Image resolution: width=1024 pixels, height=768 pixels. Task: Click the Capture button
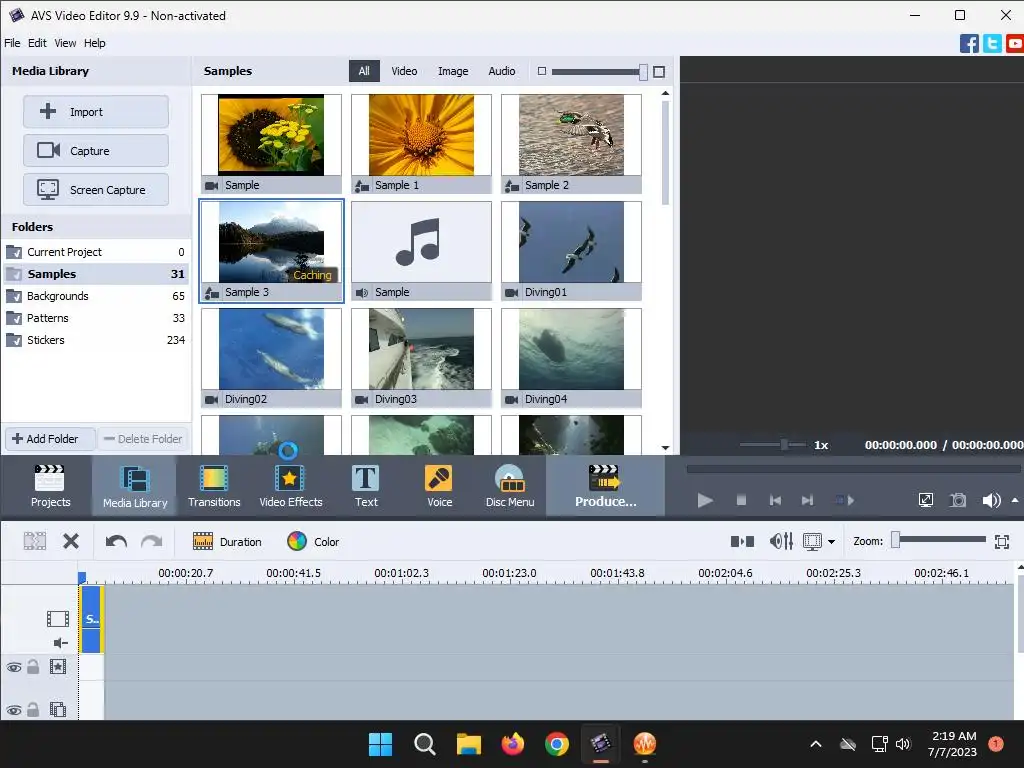(x=96, y=151)
